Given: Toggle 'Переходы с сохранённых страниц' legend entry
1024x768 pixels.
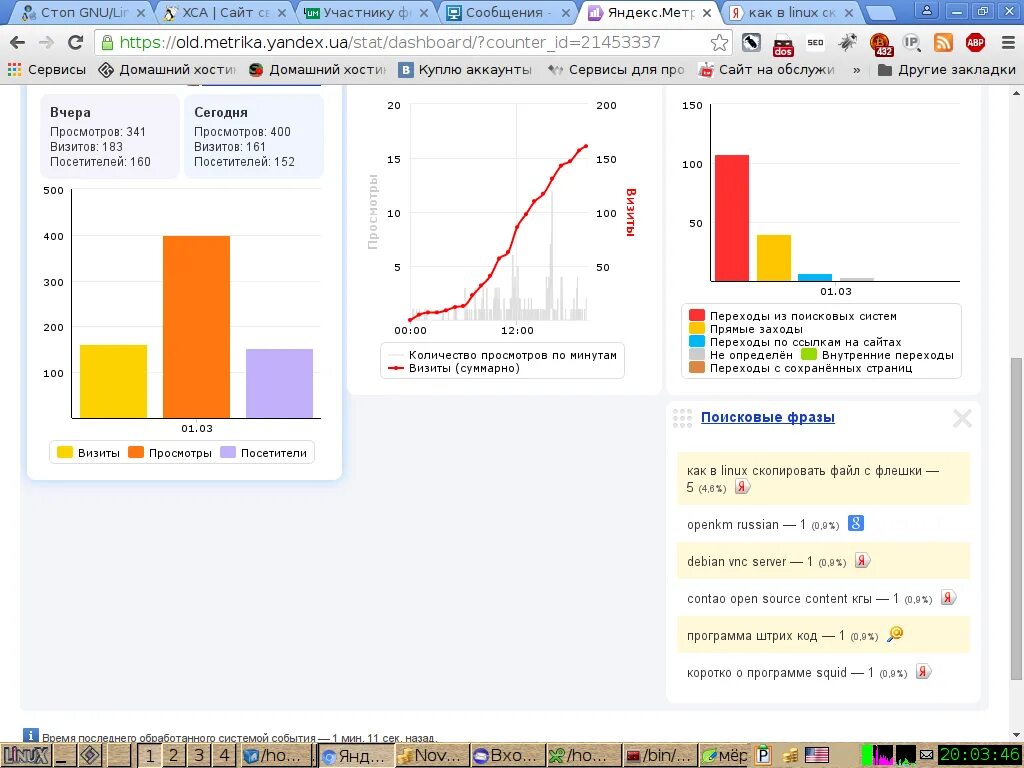Looking at the screenshot, I should tap(801, 368).
